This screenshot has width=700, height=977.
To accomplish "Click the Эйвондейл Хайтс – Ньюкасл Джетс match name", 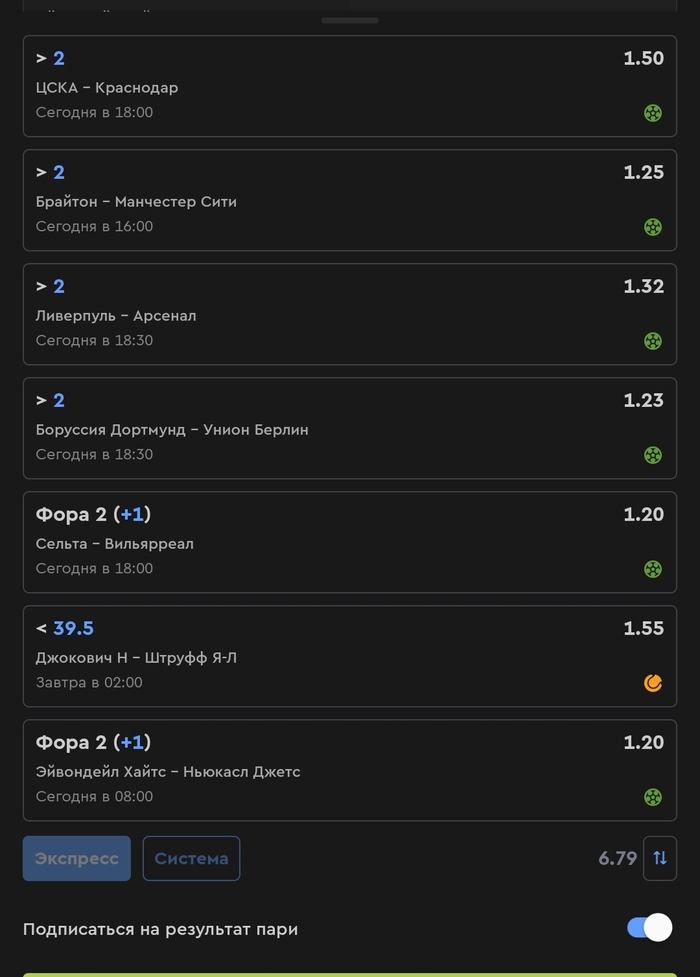I will [168, 771].
